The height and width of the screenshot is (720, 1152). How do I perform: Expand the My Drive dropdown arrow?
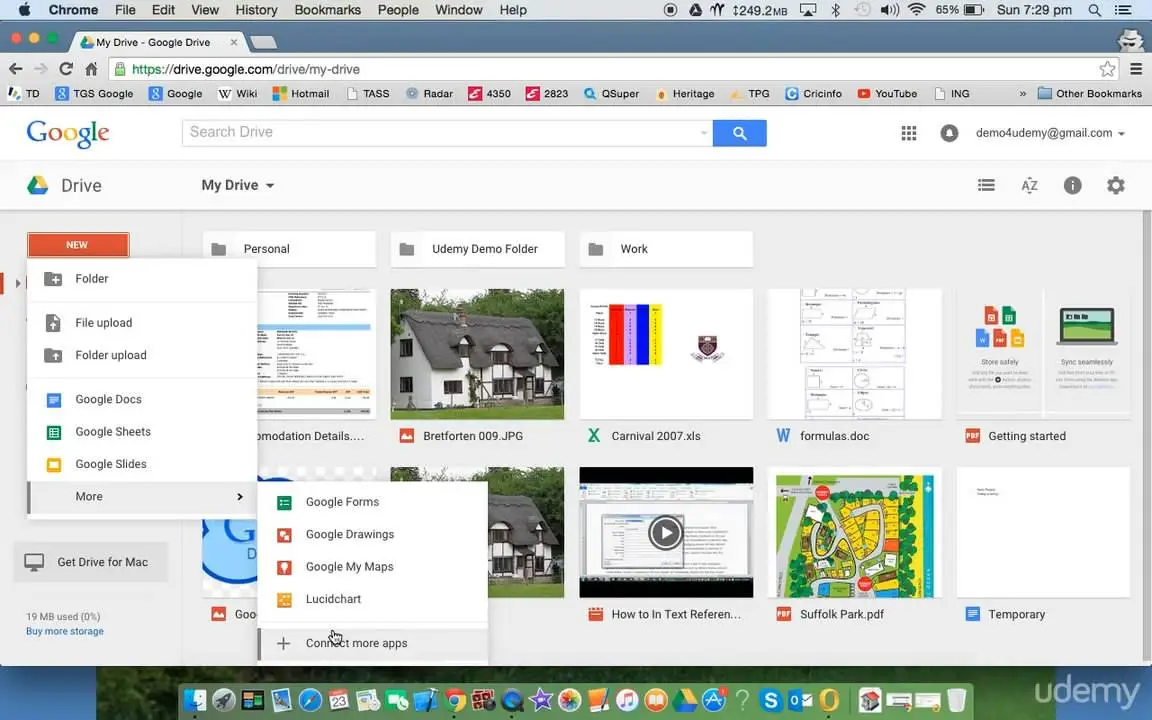pyautogui.click(x=270, y=186)
